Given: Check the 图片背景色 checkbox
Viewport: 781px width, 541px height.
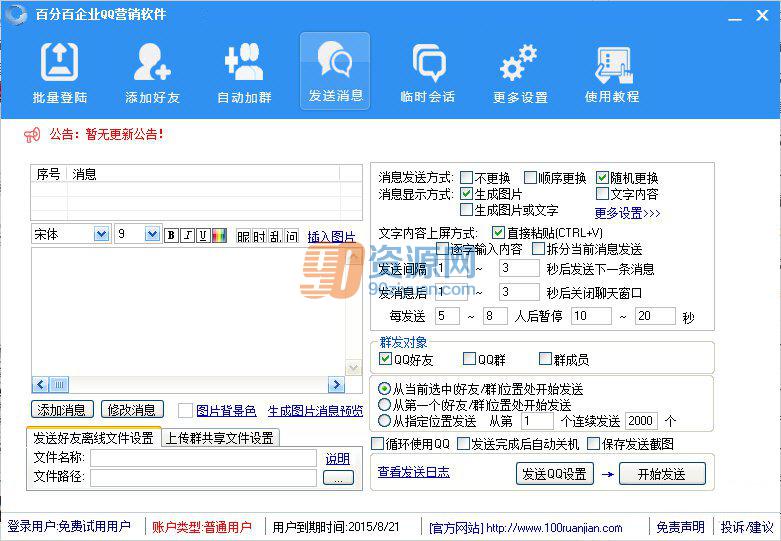Looking at the screenshot, I should point(185,410).
